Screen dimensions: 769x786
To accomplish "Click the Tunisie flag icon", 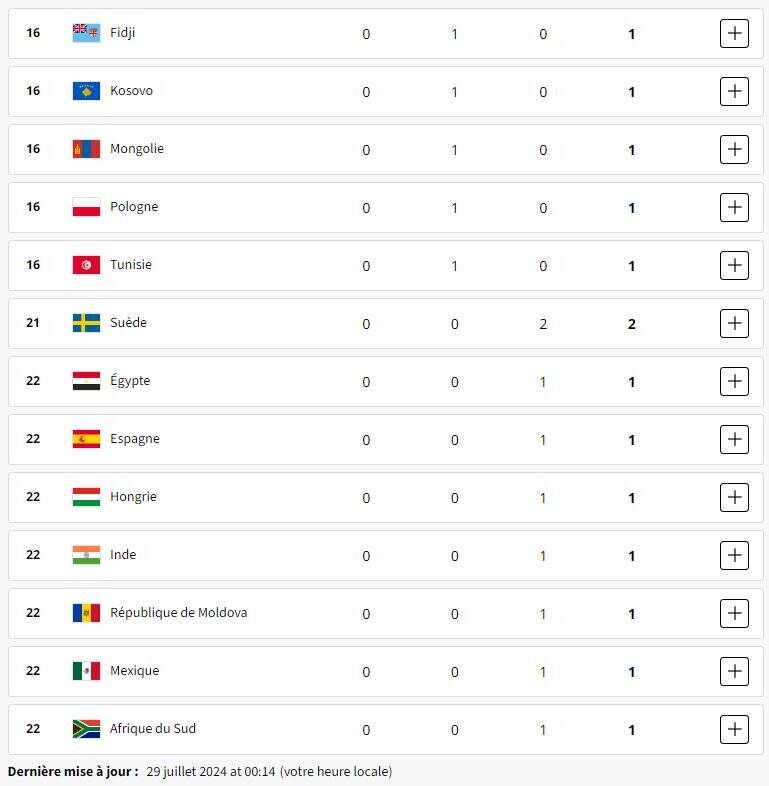I will tap(86, 265).
